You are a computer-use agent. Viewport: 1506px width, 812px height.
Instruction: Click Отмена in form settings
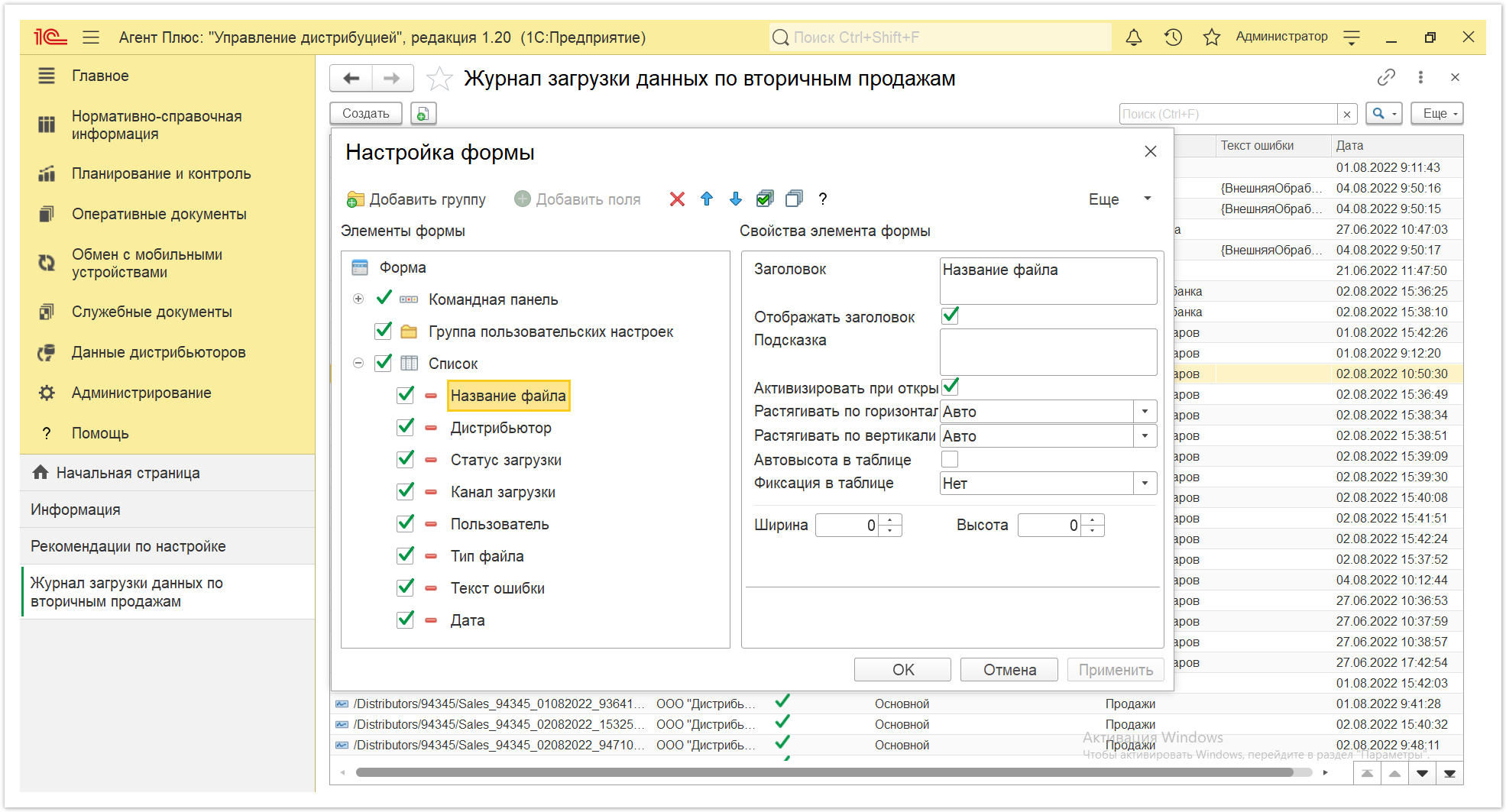point(1009,670)
